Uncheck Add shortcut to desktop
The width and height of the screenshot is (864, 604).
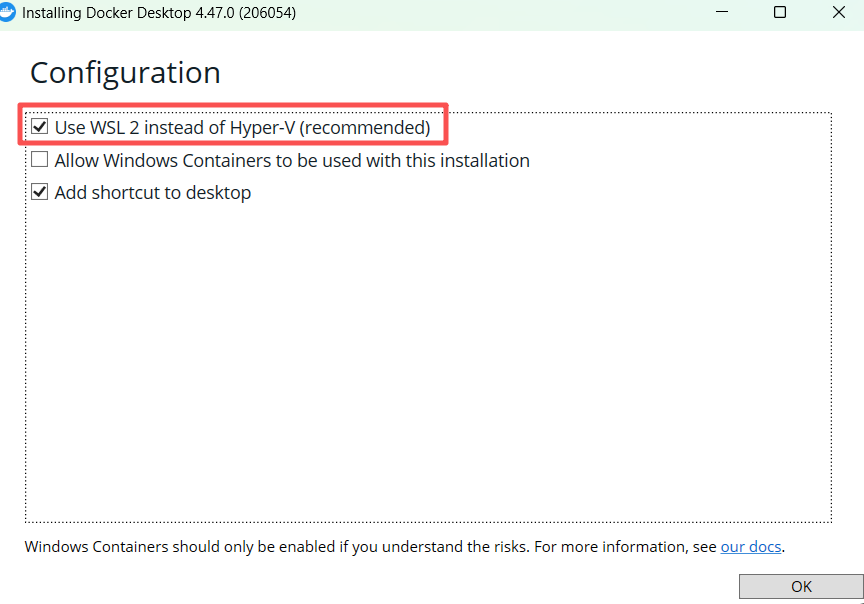(40, 192)
